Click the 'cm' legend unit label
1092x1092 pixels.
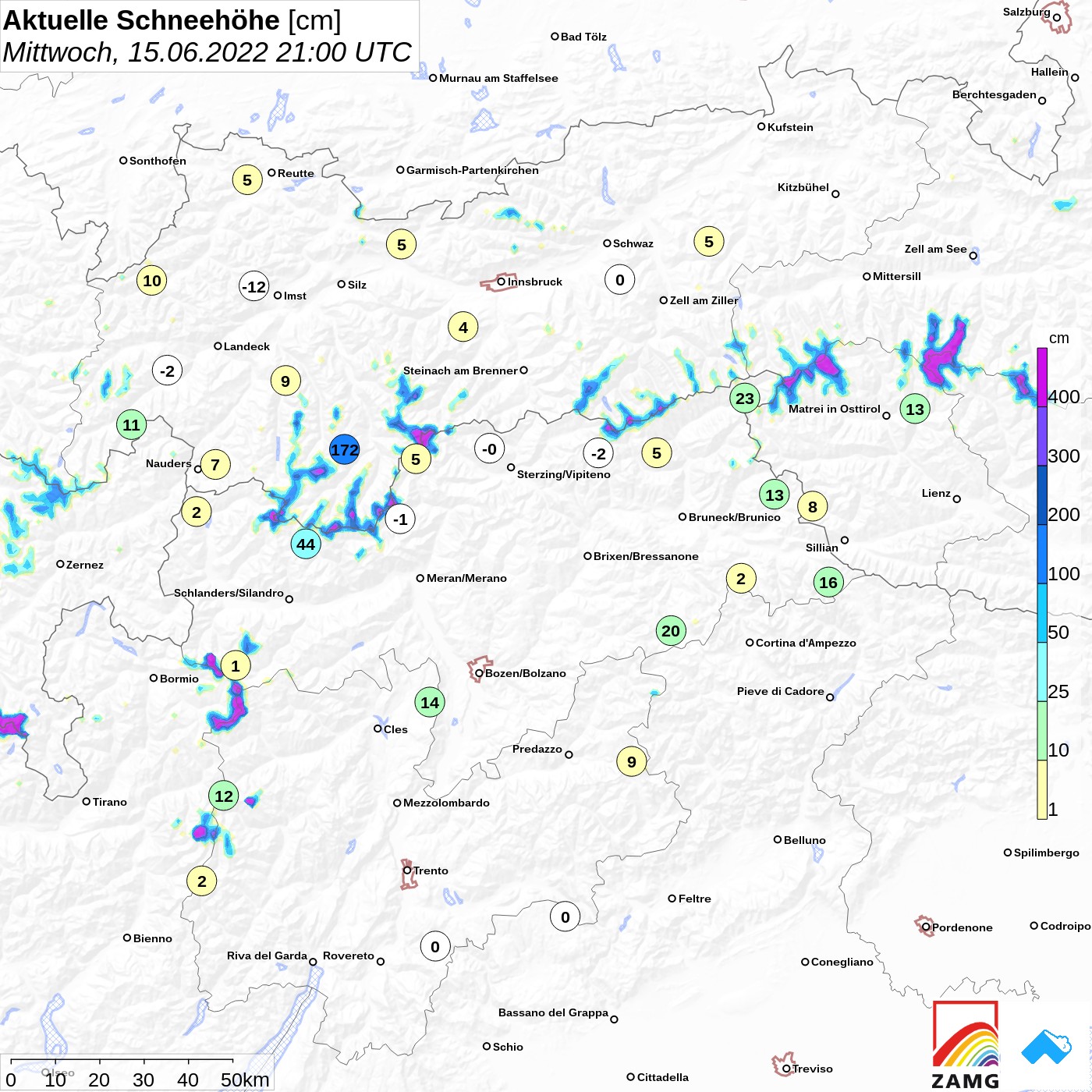click(x=1059, y=338)
